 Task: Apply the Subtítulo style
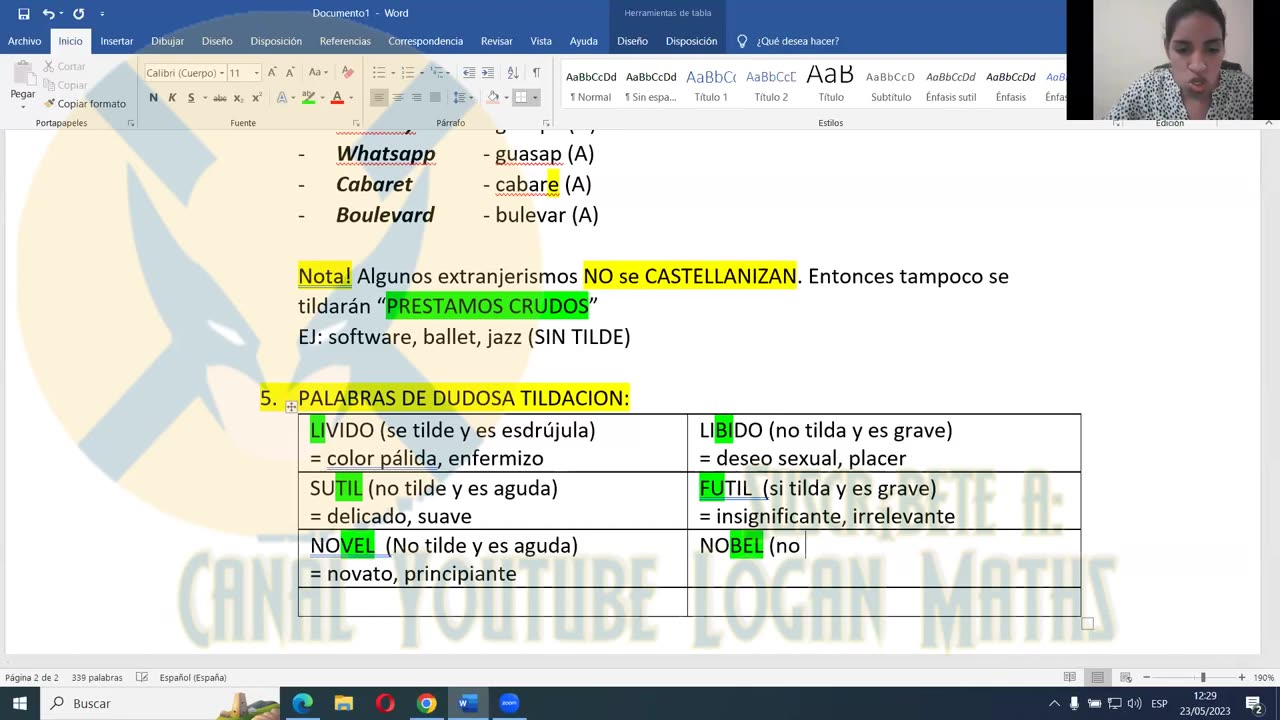tap(890, 85)
